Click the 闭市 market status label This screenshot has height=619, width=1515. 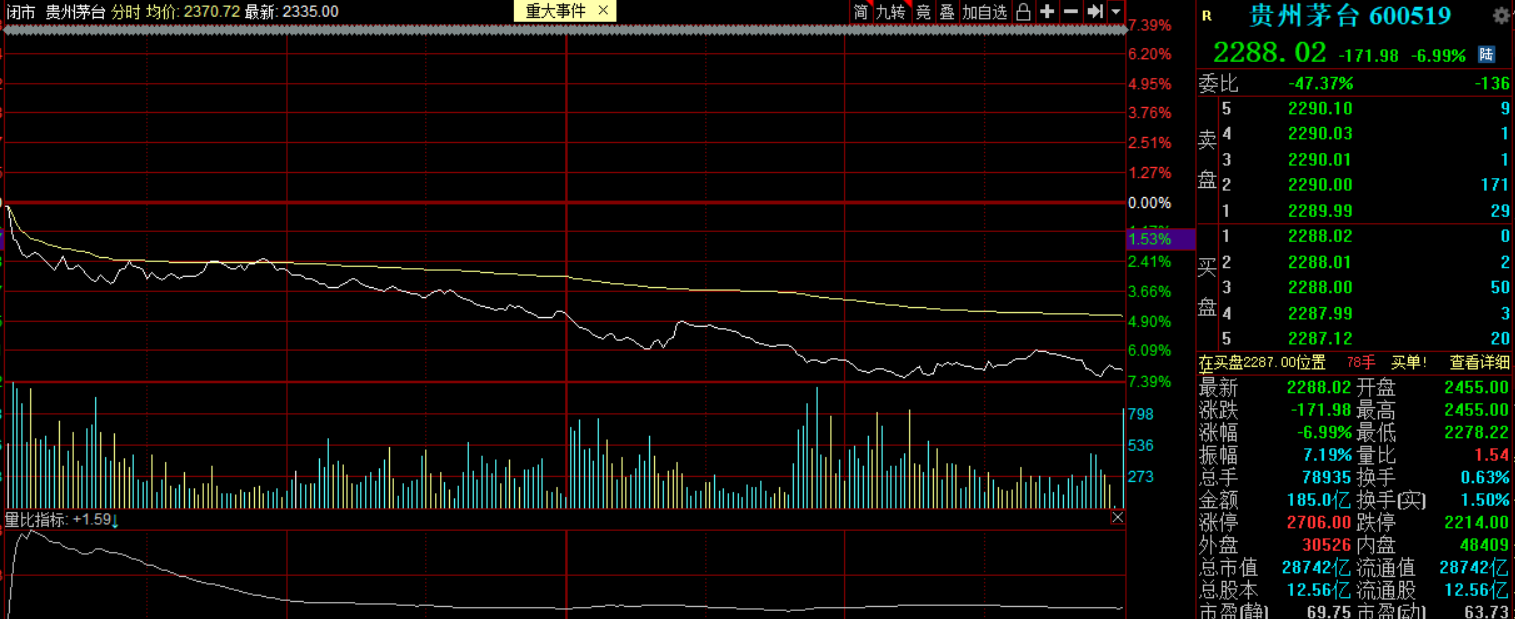point(21,11)
